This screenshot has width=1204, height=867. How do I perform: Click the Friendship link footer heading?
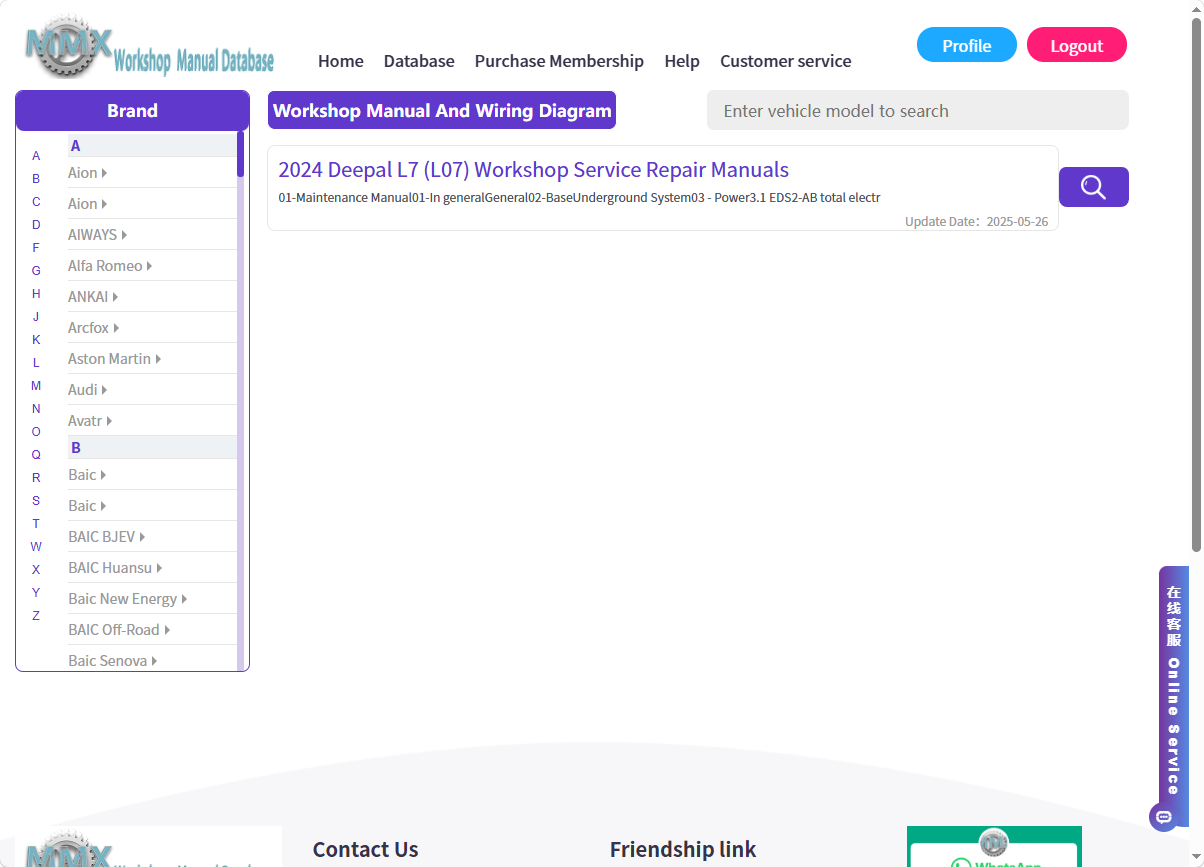click(683, 850)
